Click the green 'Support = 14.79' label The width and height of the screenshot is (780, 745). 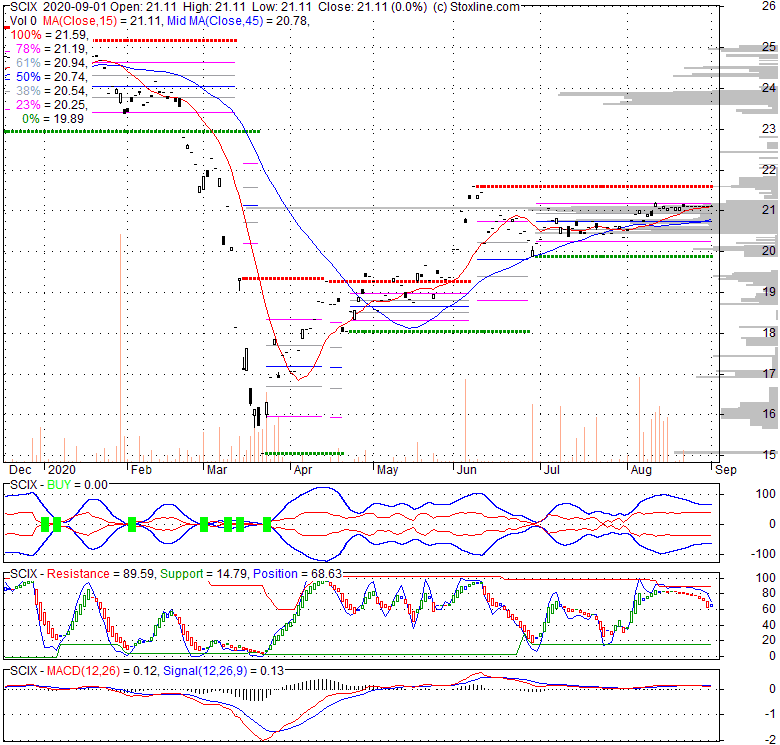pyautogui.click(x=203, y=574)
